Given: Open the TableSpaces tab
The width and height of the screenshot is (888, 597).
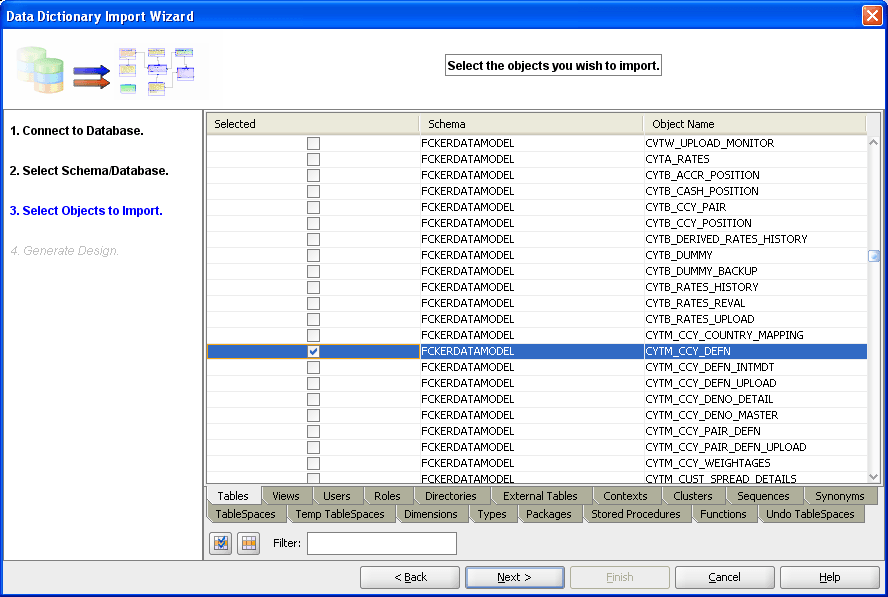Looking at the screenshot, I should coord(245,514).
